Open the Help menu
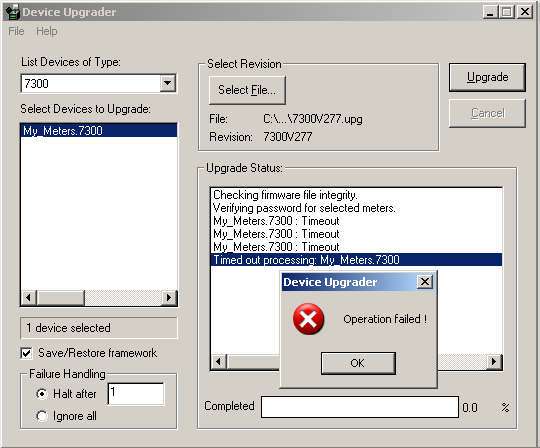 click(47, 31)
